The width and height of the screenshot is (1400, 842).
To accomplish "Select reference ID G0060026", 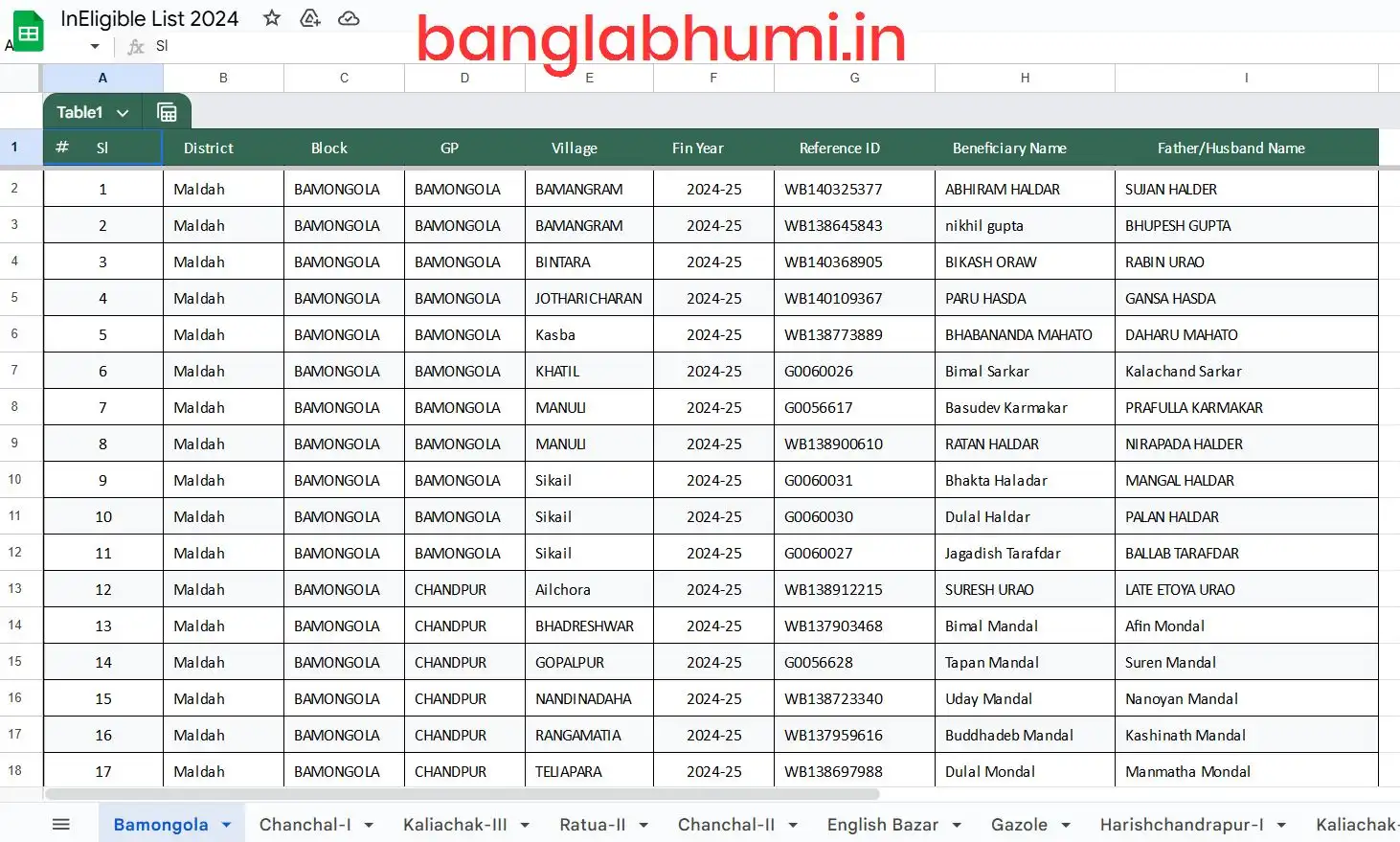I will click(854, 371).
